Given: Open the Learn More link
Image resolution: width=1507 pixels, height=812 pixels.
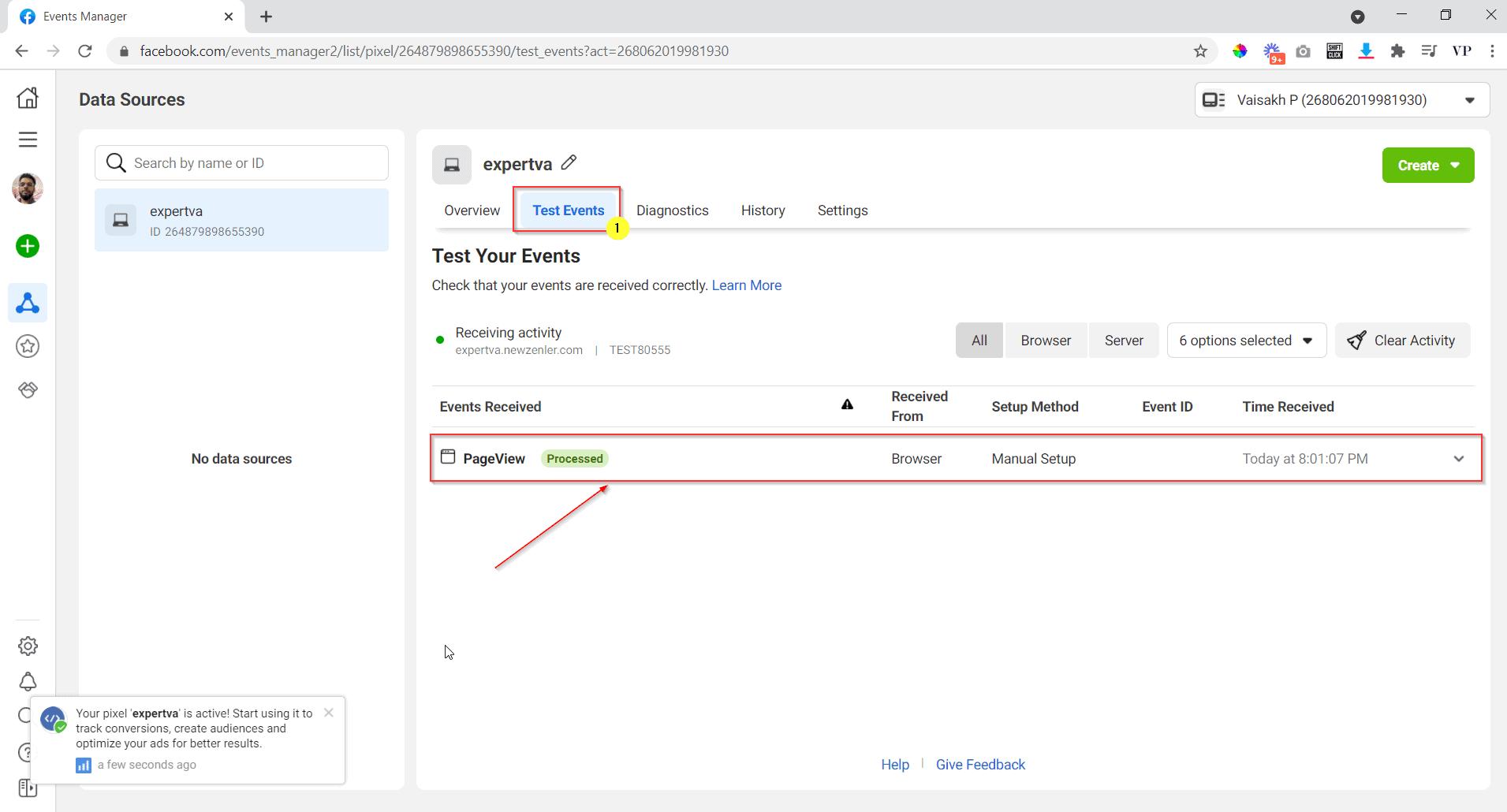Looking at the screenshot, I should [x=747, y=285].
